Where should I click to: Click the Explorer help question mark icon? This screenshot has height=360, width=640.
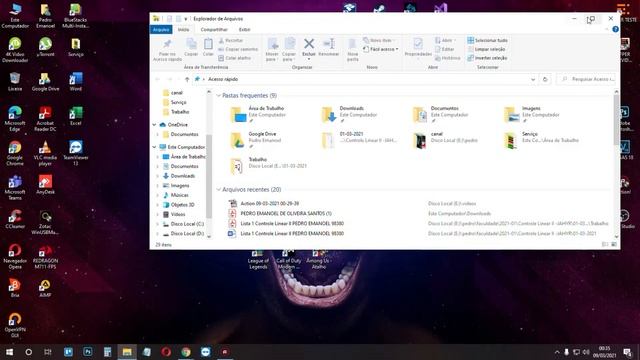[615, 29]
